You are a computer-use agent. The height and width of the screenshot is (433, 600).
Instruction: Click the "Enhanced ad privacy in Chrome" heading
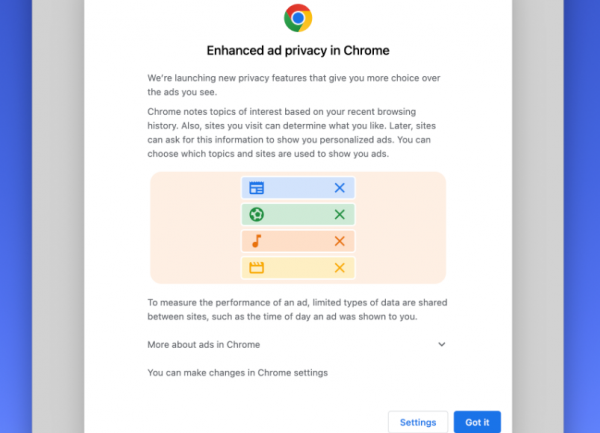(297, 50)
